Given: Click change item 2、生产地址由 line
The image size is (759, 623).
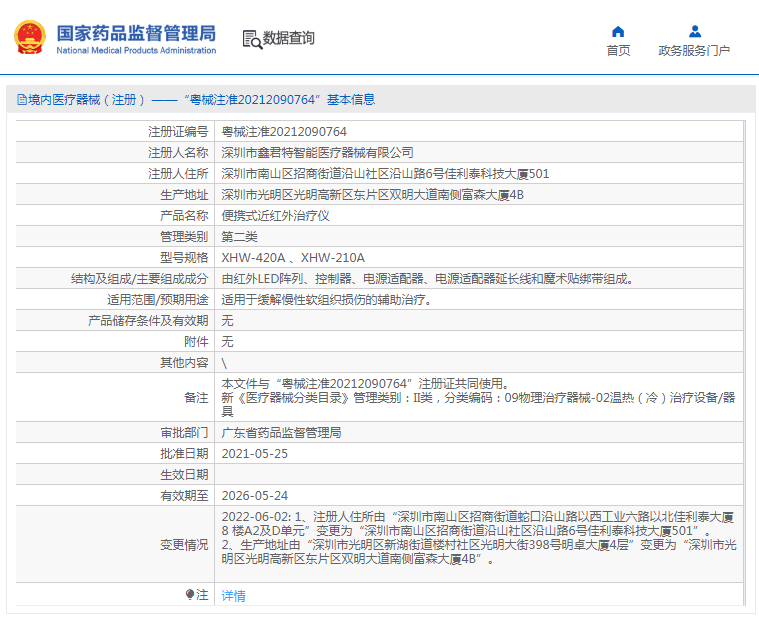Looking at the screenshot, I should [x=479, y=552].
